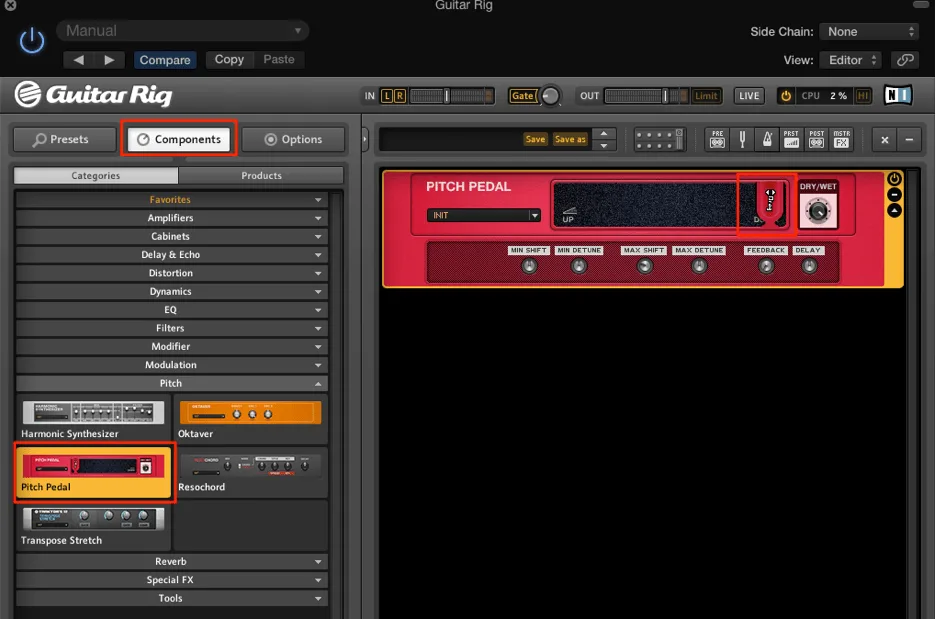Open the Presets tab
Viewport: 936px width, 619px height.
64,139
